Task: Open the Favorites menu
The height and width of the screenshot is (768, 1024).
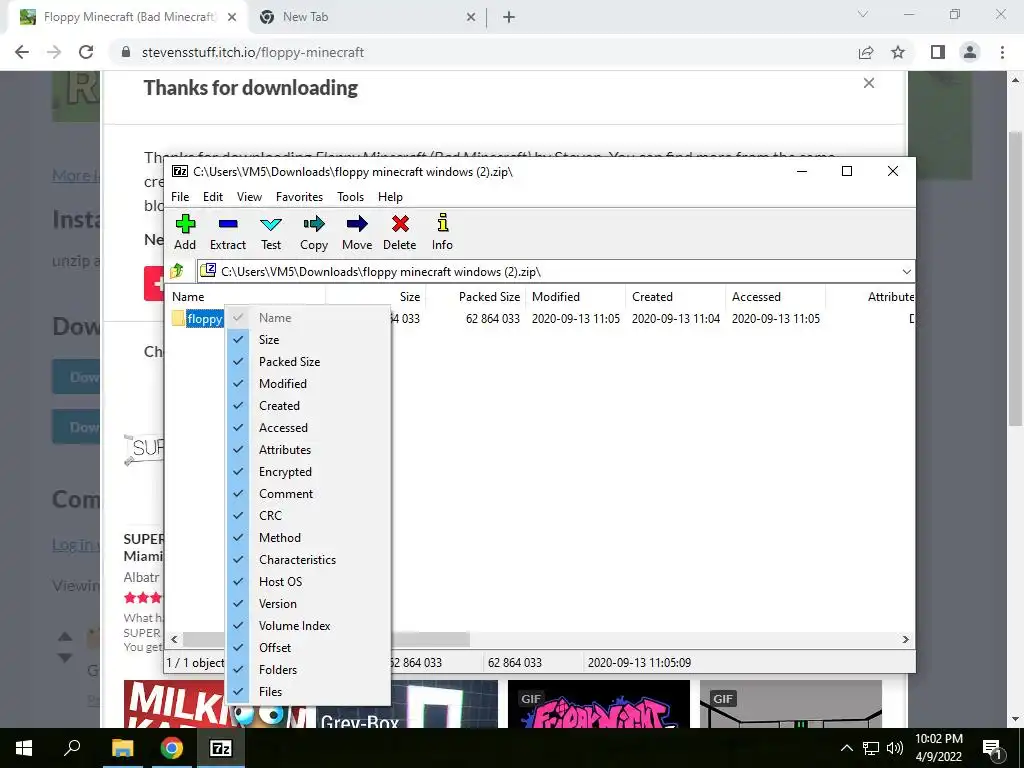Action: [x=299, y=197]
